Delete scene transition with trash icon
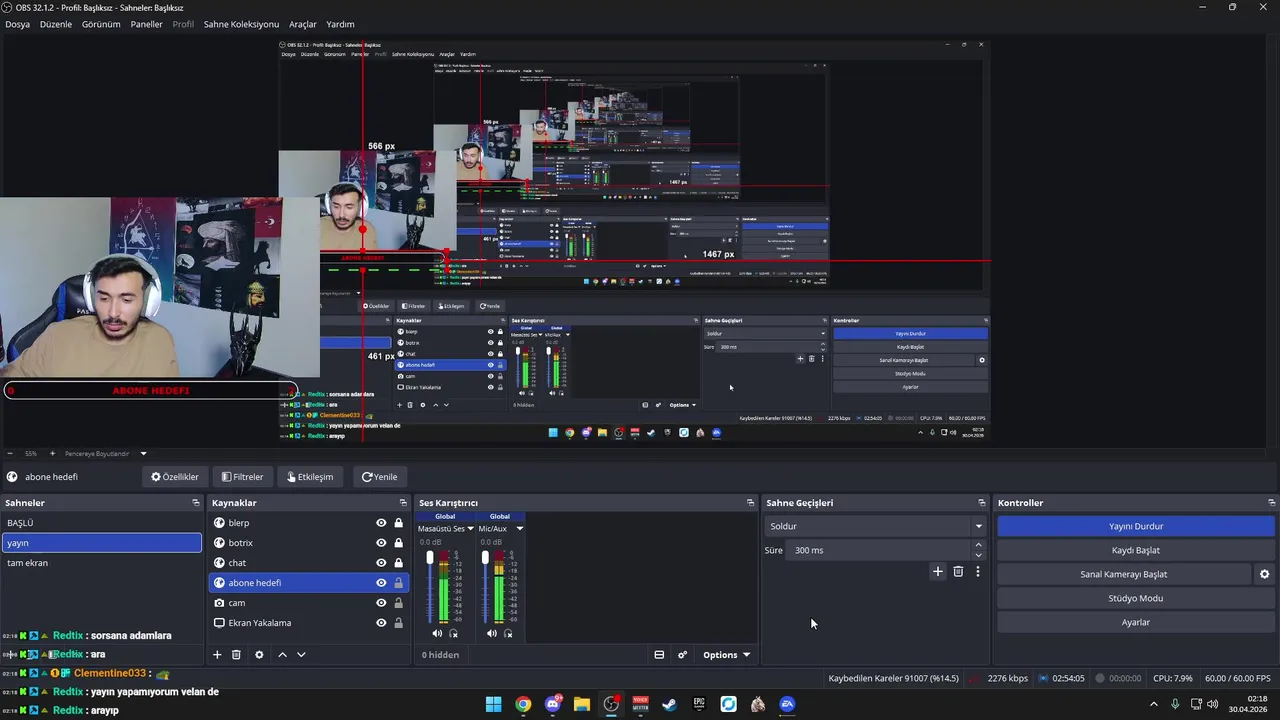Image resolution: width=1280 pixels, height=720 pixels. coord(958,572)
